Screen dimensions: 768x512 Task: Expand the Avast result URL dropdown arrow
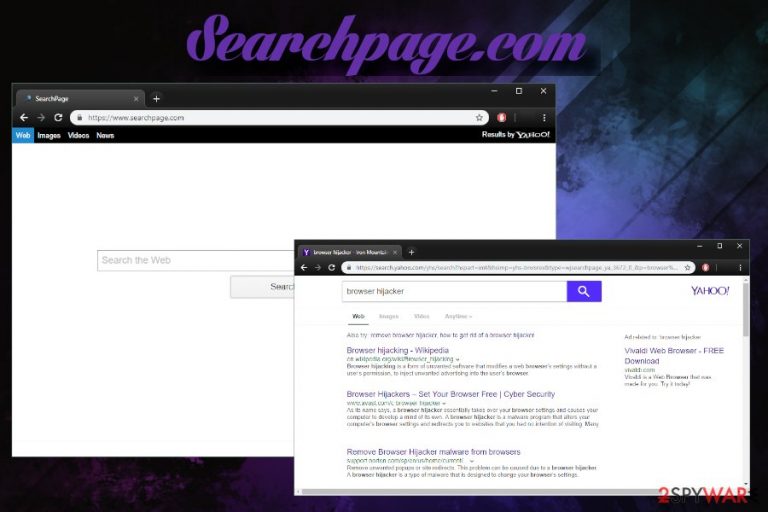[x=444, y=403]
